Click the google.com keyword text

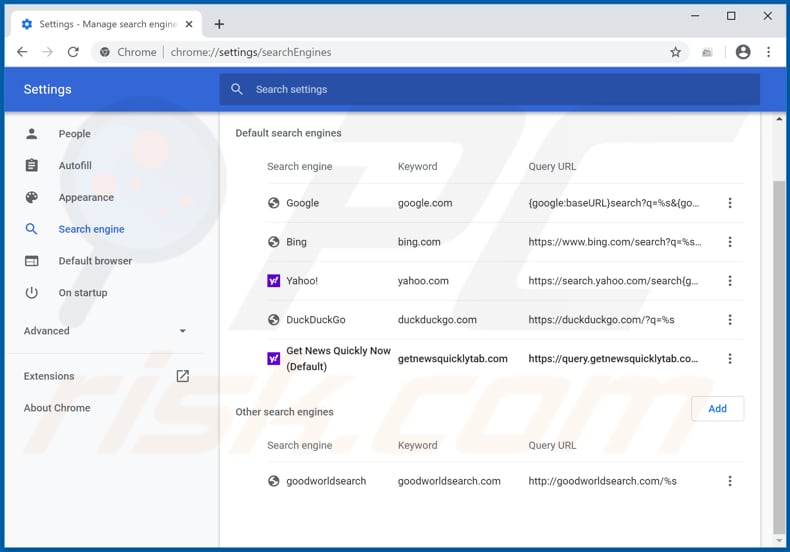point(425,203)
